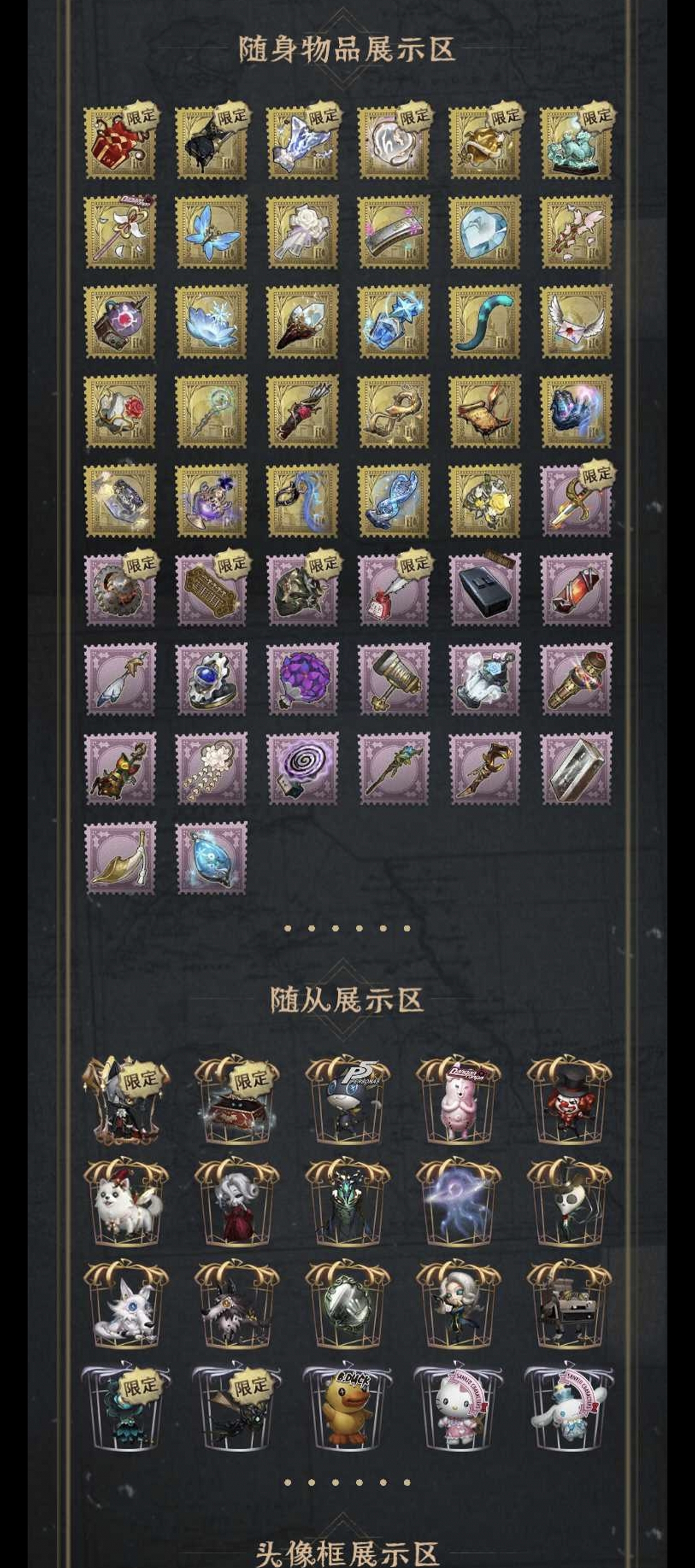Click the purple hydrangea flower accessory
Viewport: 695px width, 1568px height.
[303, 679]
